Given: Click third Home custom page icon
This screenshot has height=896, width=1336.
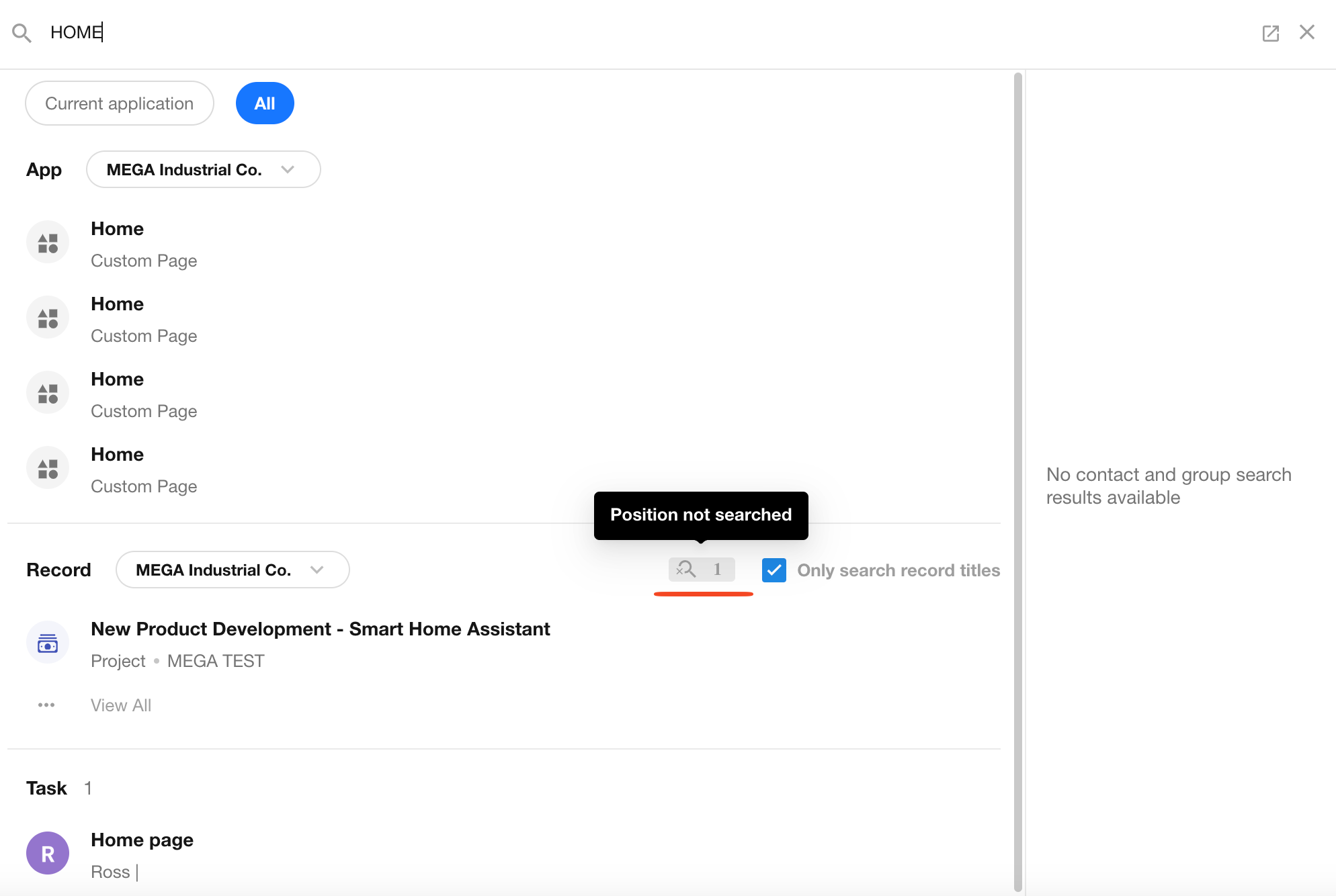Looking at the screenshot, I should point(48,393).
